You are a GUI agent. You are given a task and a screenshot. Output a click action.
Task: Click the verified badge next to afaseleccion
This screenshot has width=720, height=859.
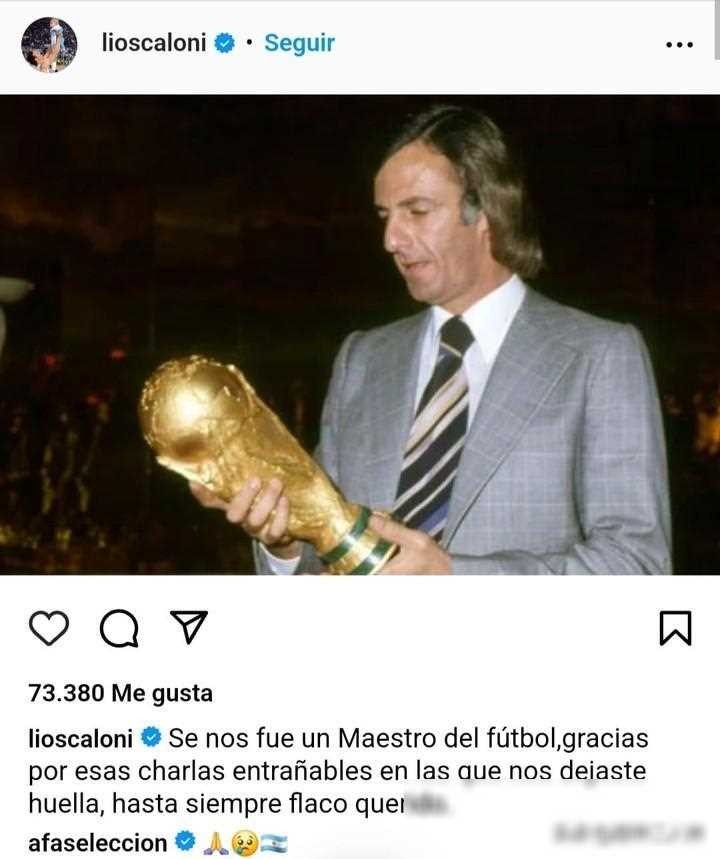pyautogui.click(x=185, y=841)
